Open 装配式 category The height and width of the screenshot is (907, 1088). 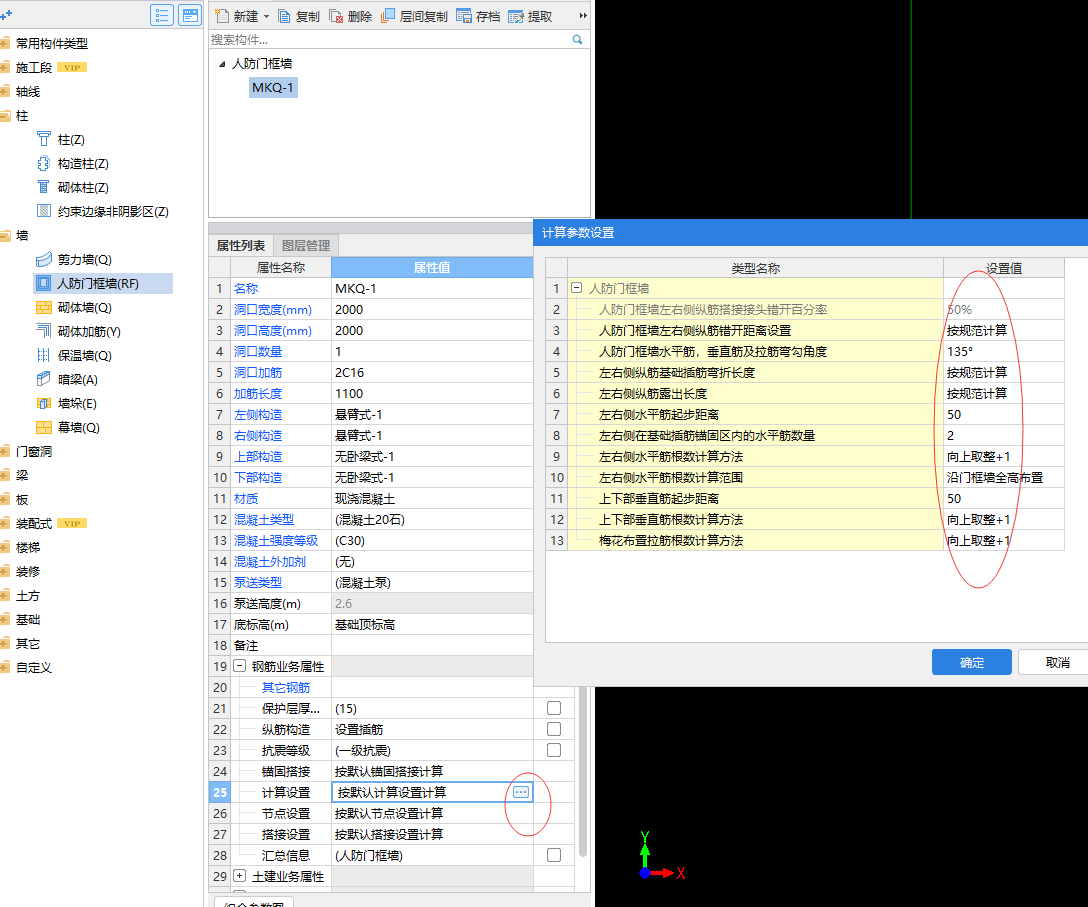[34, 523]
